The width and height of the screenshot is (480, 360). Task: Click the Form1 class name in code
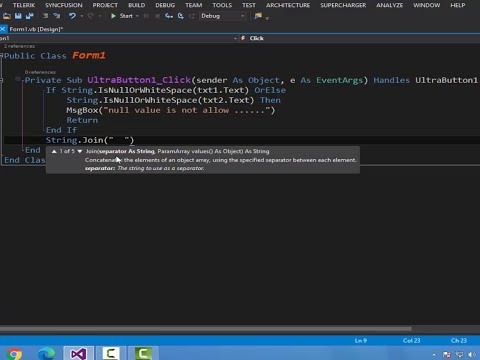point(89,55)
